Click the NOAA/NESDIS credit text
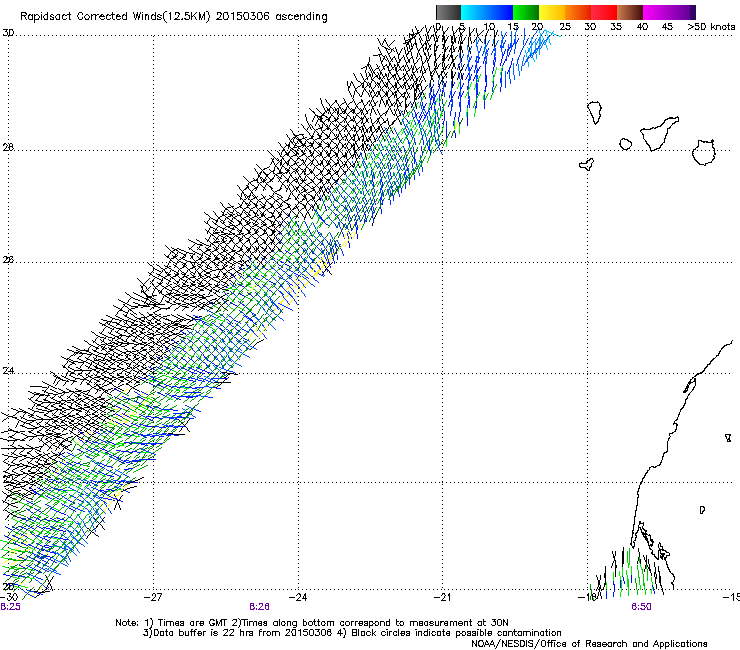This screenshot has height=650, width=740. (x=589, y=644)
